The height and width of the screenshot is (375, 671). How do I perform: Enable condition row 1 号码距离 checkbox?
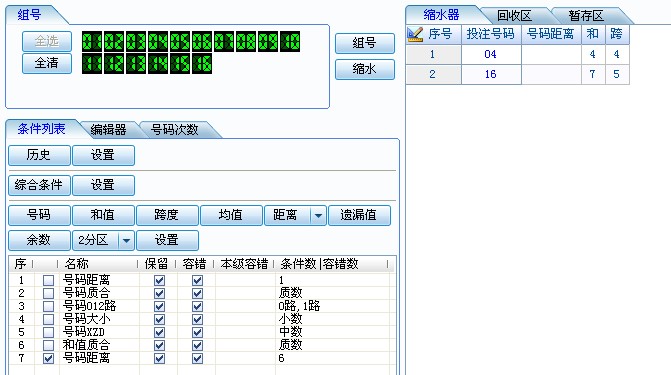pyautogui.click(x=48, y=280)
